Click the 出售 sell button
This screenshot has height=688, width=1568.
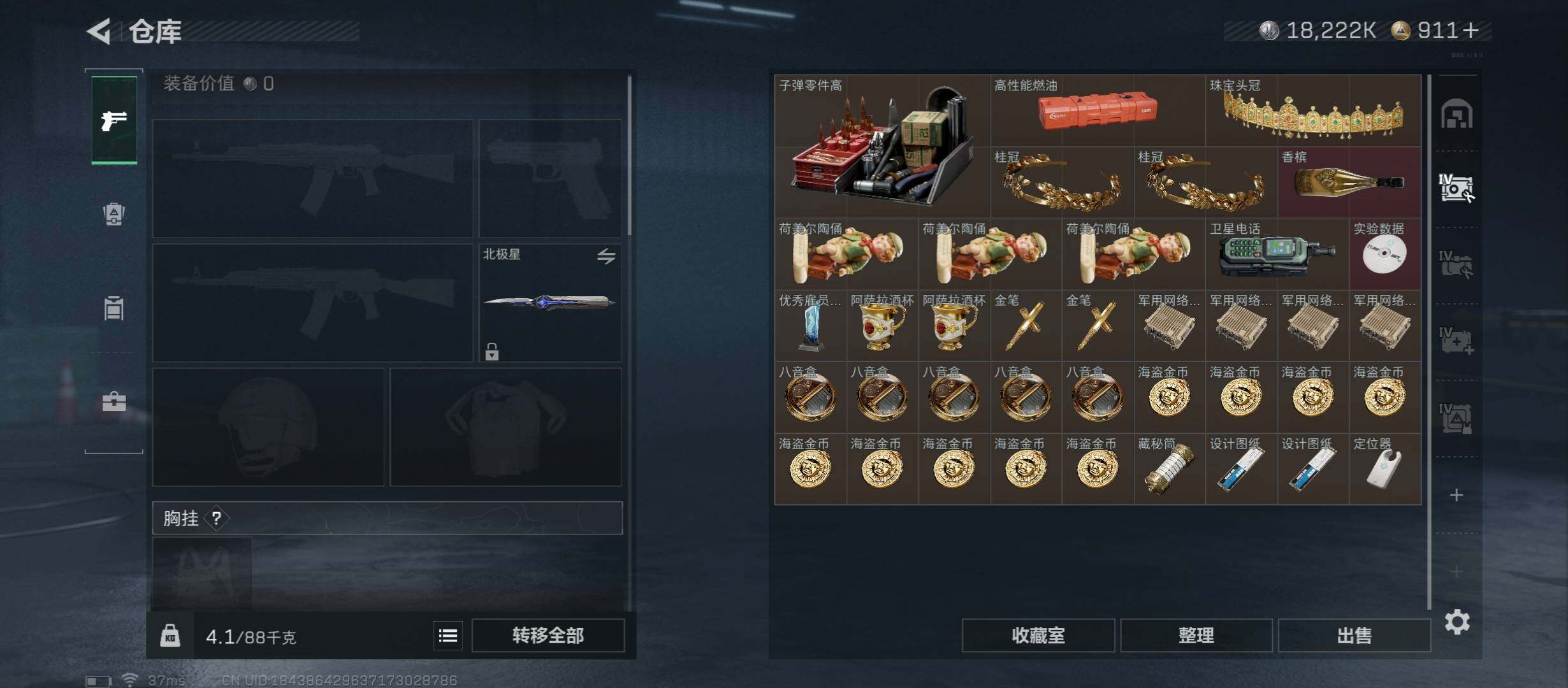[x=1354, y=635]
